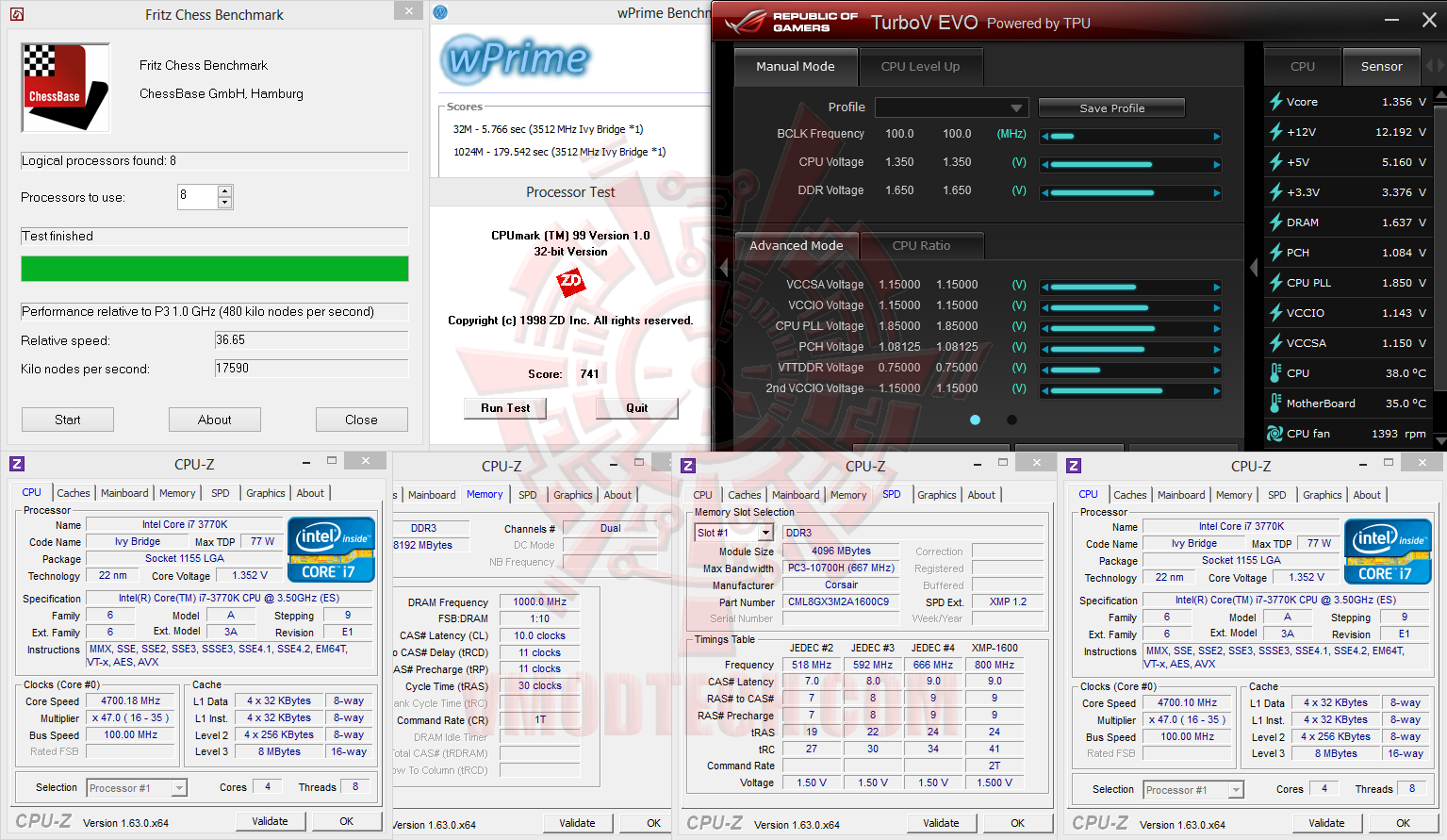Image resolution: width=1447 pixels, height=840 pixels.
Task: Click Intel Core i7 logo in rightmost CPU-Z
Action: 1388,552
